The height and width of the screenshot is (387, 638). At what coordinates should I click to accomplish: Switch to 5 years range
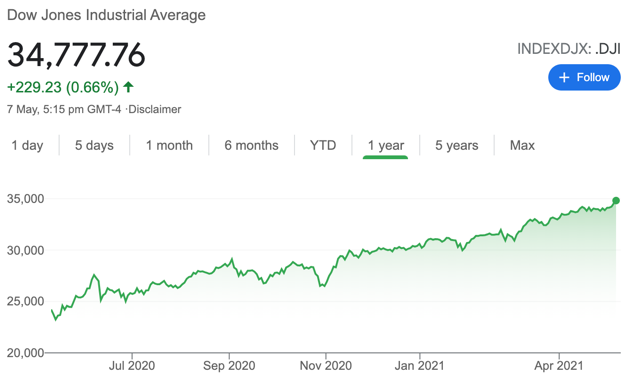(457, 145)
